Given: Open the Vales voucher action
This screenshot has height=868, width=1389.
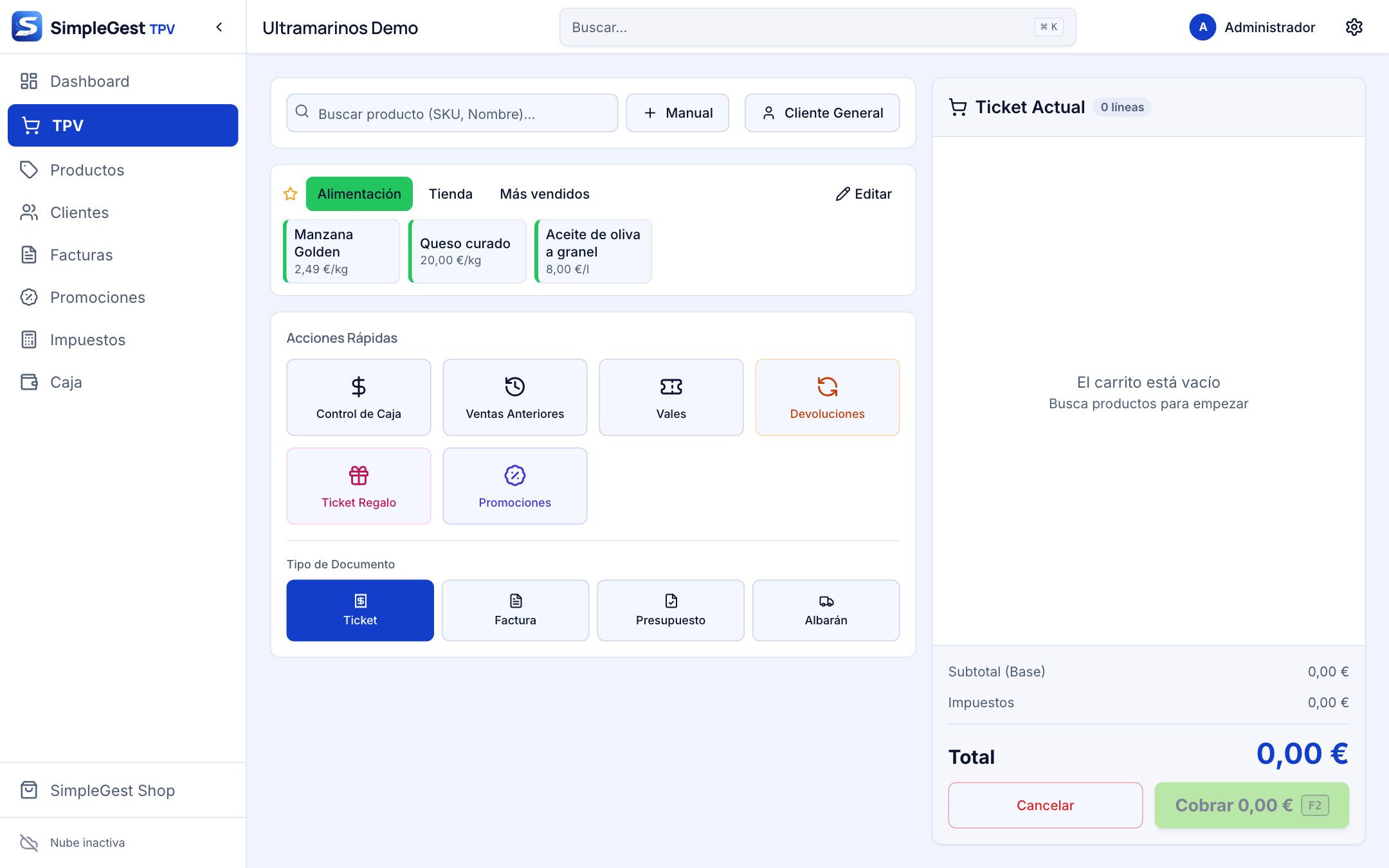Looking at the screenshot, I should (x=671, y=397).
